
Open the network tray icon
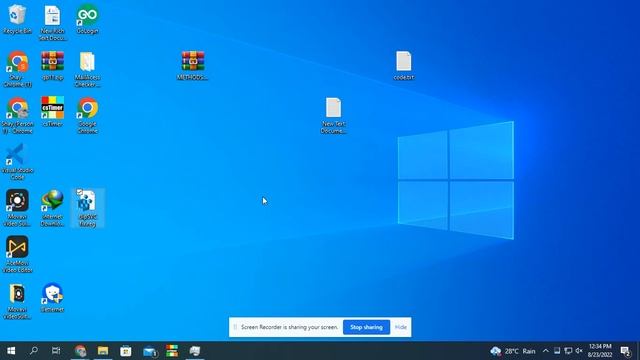(568, 351)
